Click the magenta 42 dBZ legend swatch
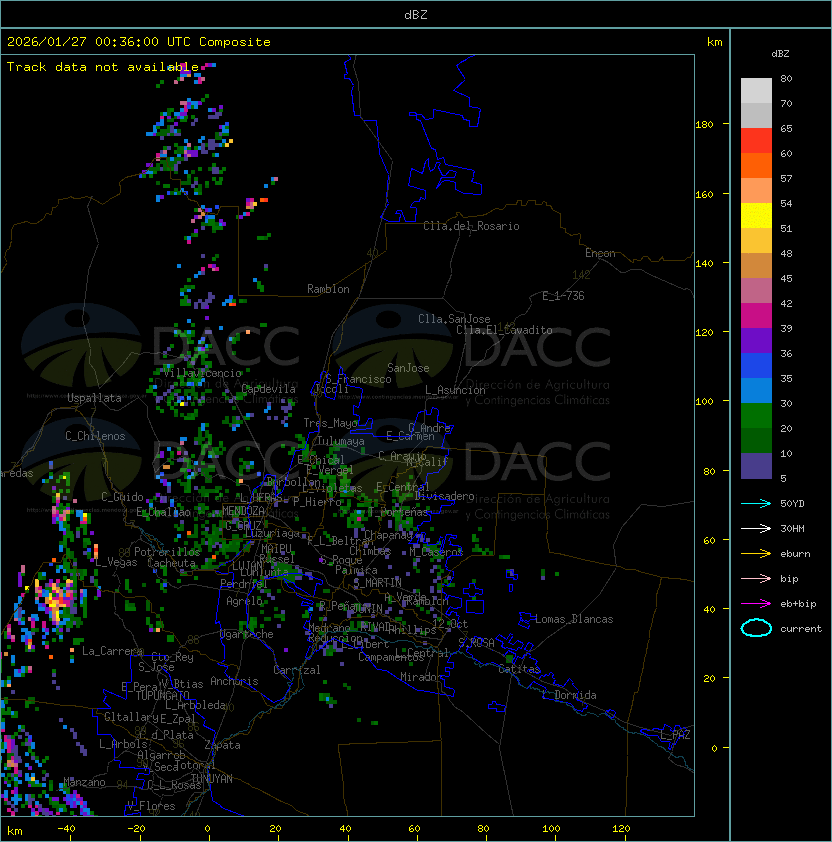This screenshot has width=832, height=842. (x=756, y=316)
